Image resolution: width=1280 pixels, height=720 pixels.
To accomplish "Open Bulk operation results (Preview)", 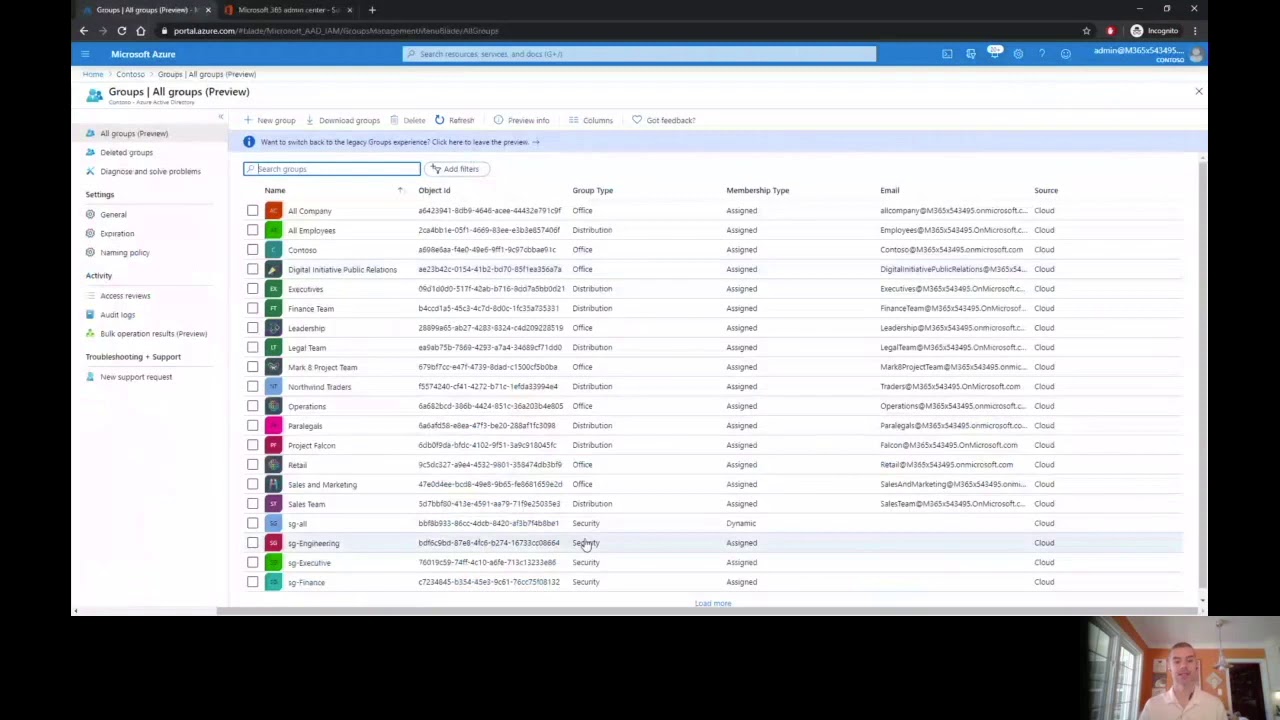I will point(153,334).
